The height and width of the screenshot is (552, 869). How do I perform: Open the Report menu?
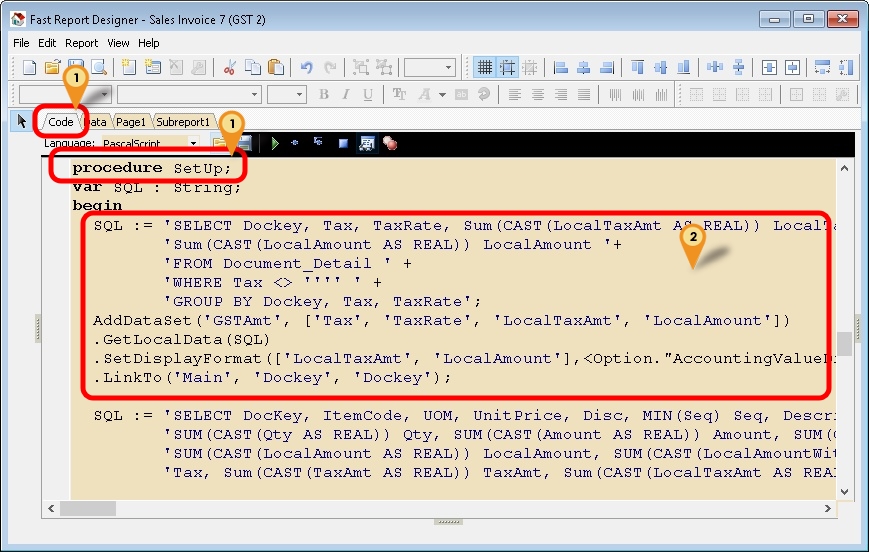click(x=81, y=43)
